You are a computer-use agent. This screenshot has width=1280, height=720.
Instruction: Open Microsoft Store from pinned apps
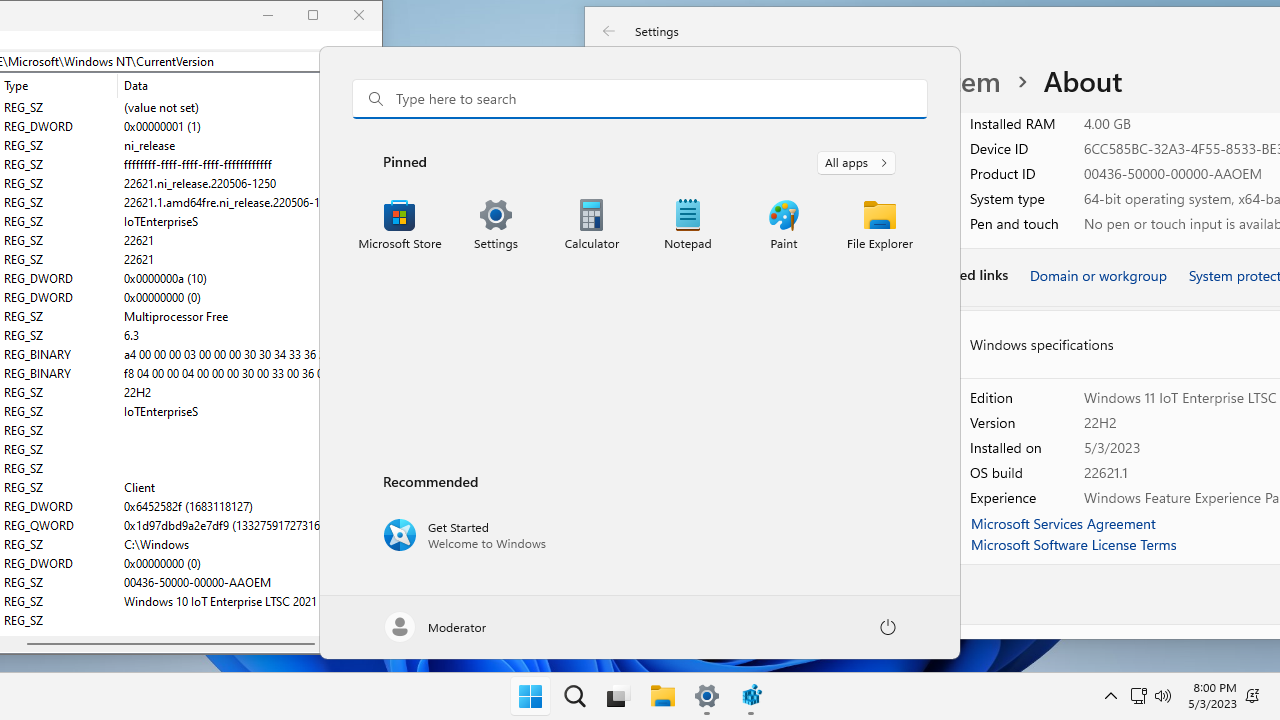coord(400,225)
